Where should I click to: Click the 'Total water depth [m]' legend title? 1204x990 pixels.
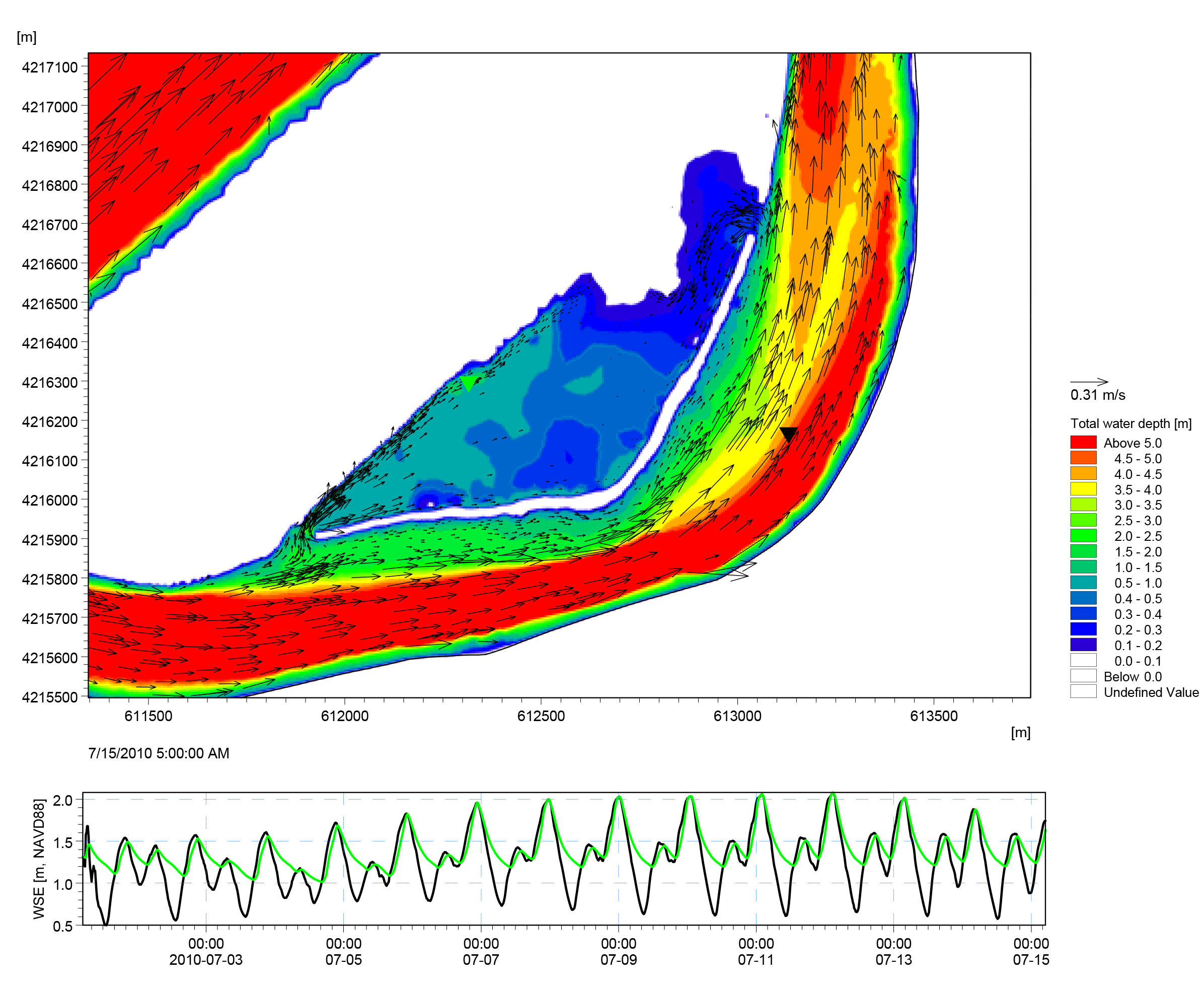click(x=1131, y=423)
